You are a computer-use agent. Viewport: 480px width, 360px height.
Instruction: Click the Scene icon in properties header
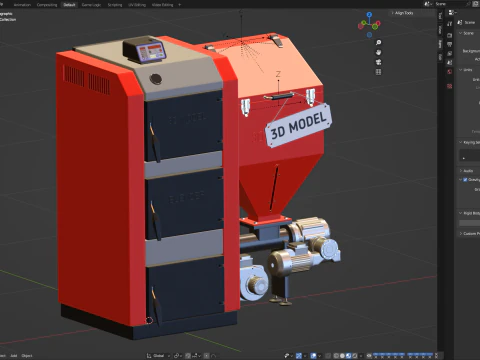point(460,22)
